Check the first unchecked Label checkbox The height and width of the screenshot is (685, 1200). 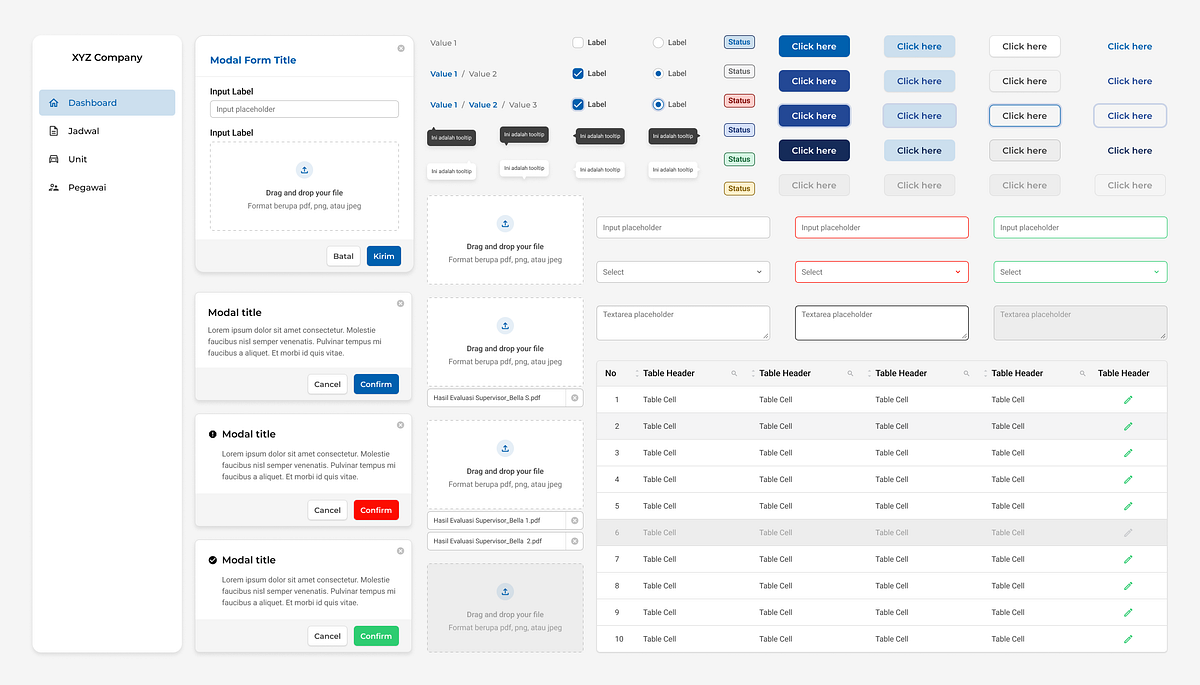click(577, 42)
